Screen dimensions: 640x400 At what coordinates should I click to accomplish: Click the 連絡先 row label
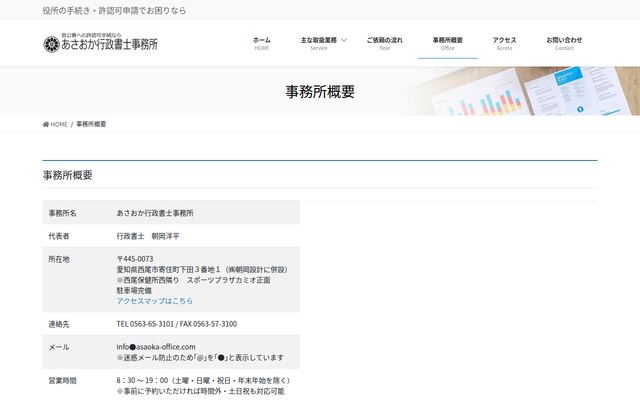pyautogui.click(x=59, y=324)
